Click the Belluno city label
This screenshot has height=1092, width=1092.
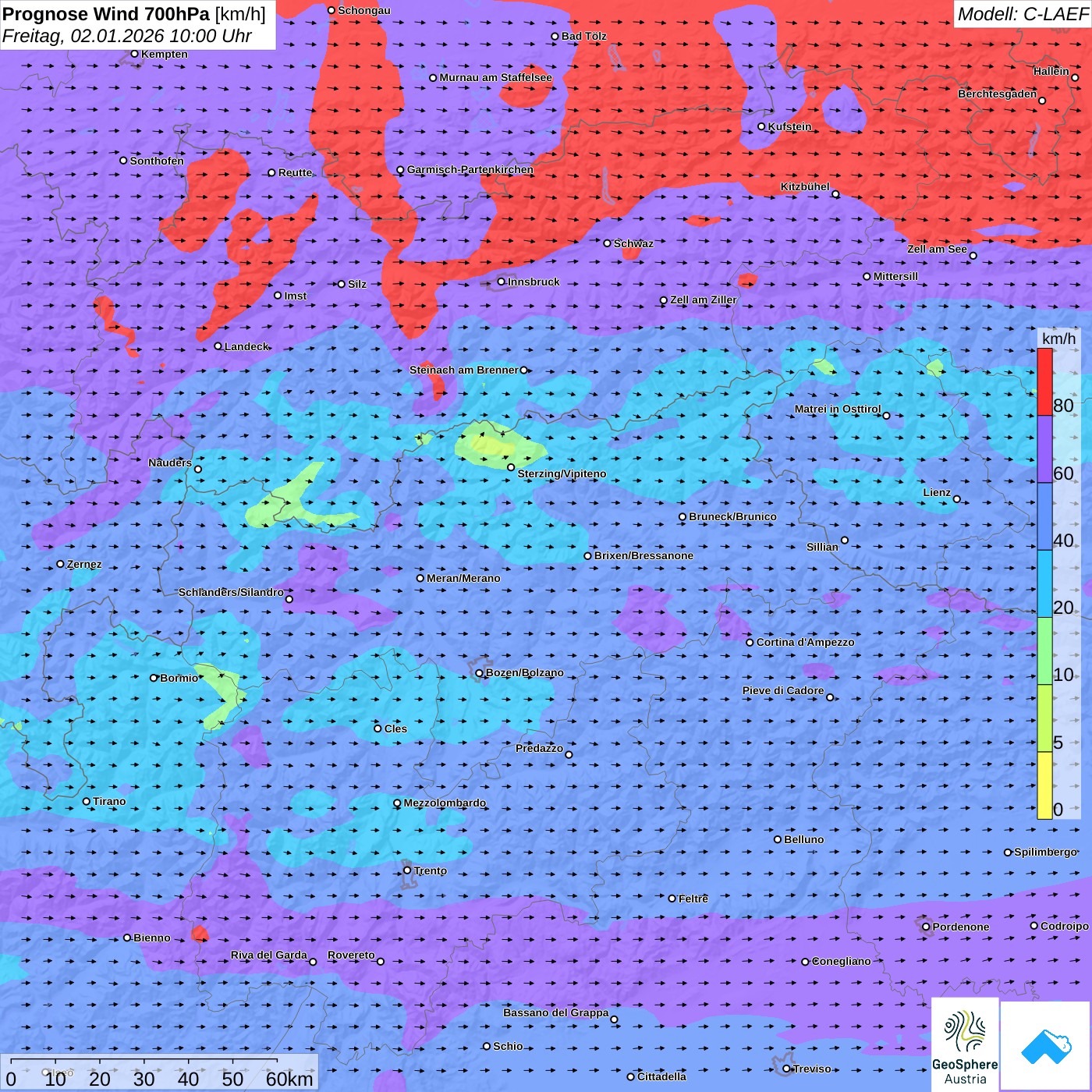point(804,839)
